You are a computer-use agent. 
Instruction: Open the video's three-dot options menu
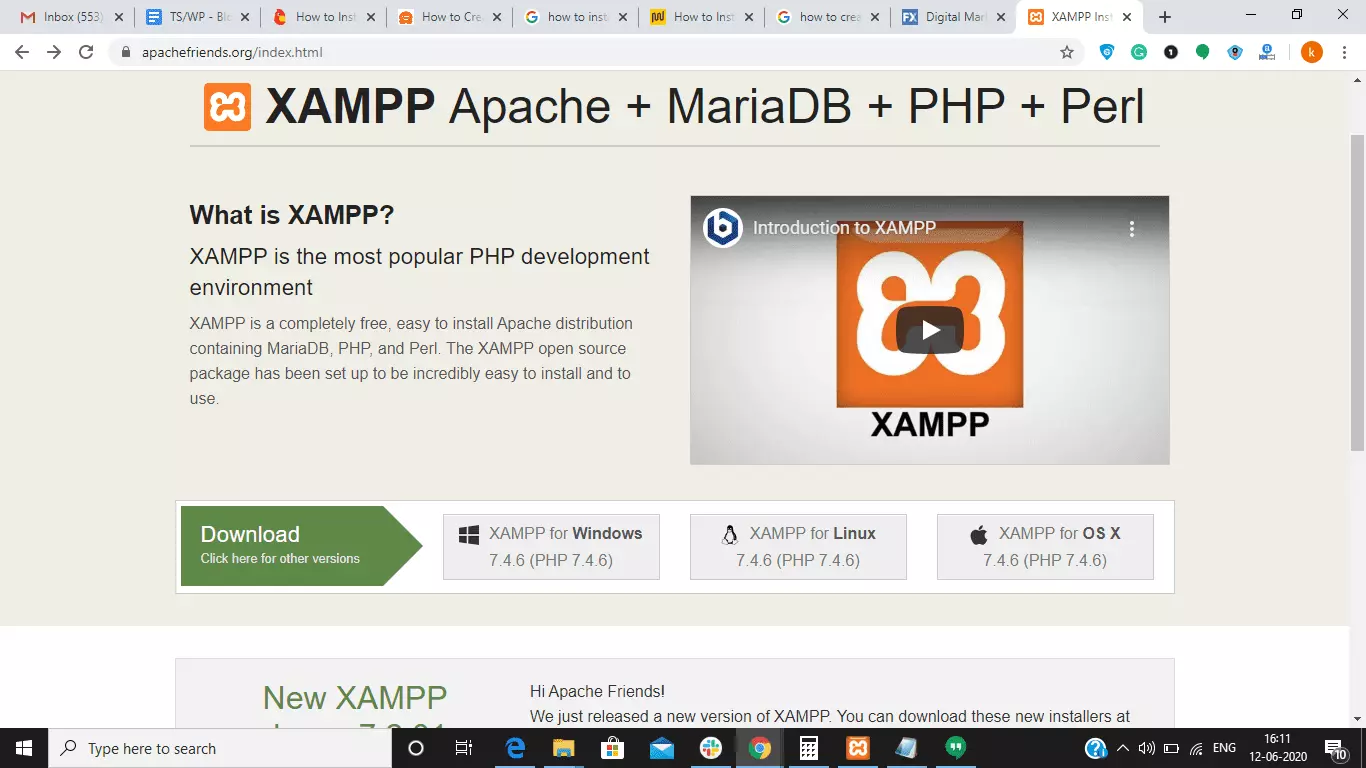[x=1132, y=228]
